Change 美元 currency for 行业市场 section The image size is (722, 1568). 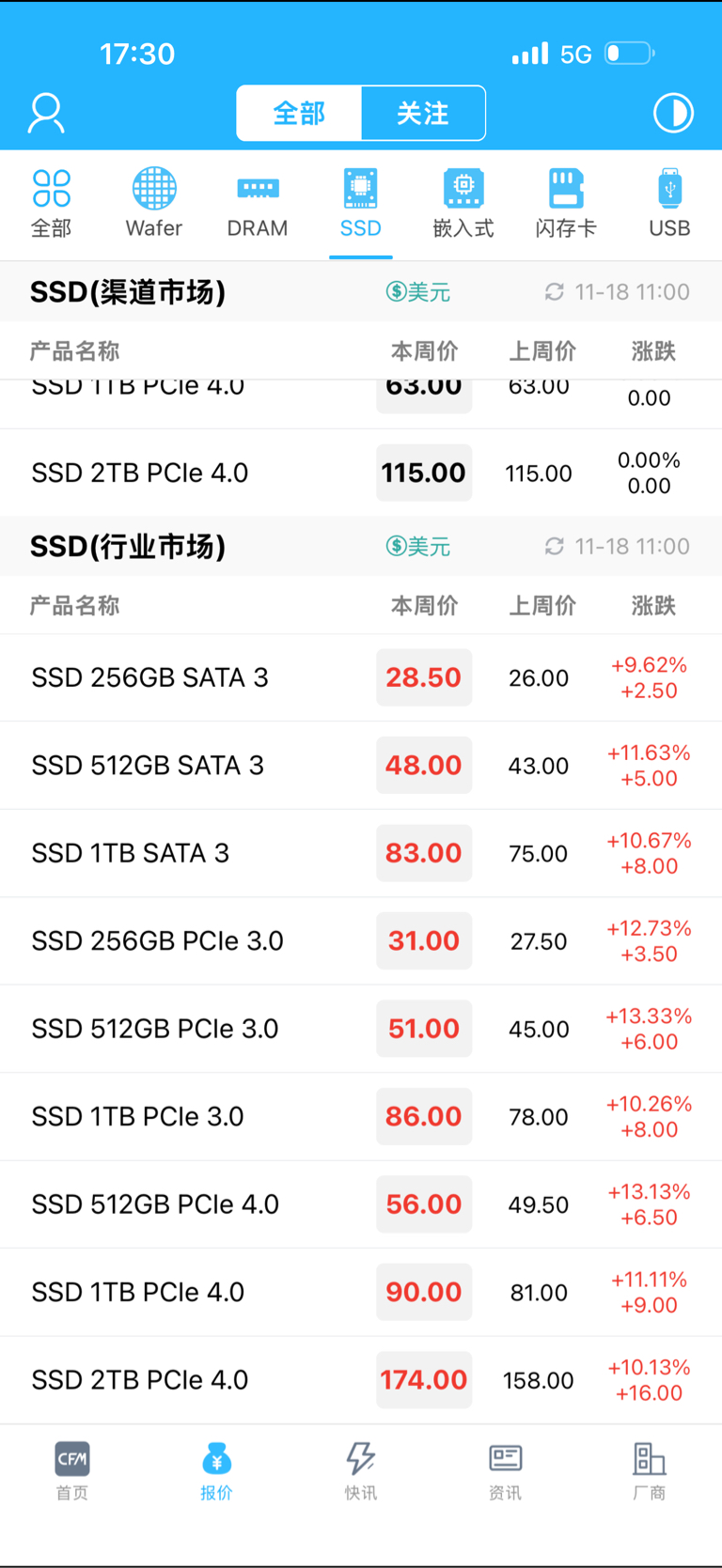418,546
